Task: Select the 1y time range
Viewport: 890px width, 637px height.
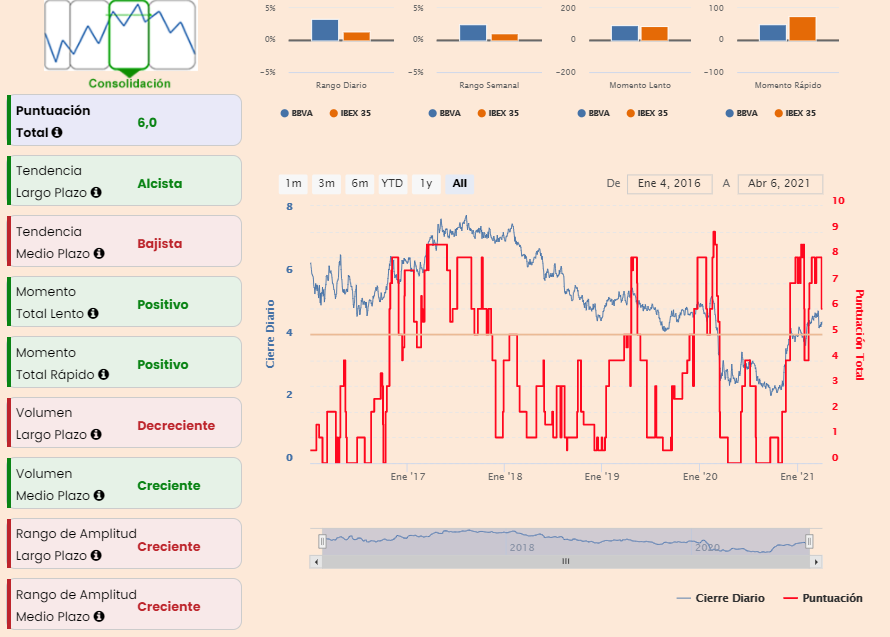Action: pyautogui.click(x=426, y=183)
